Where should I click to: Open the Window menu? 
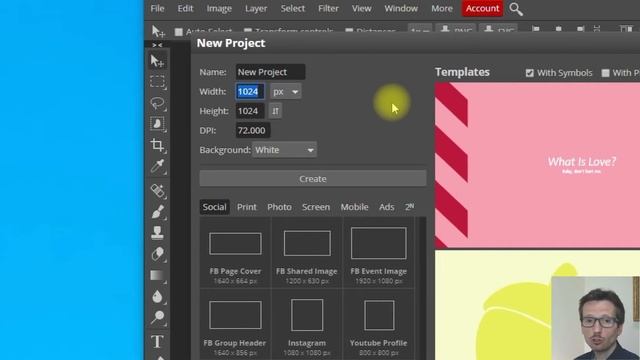(401, 9)
